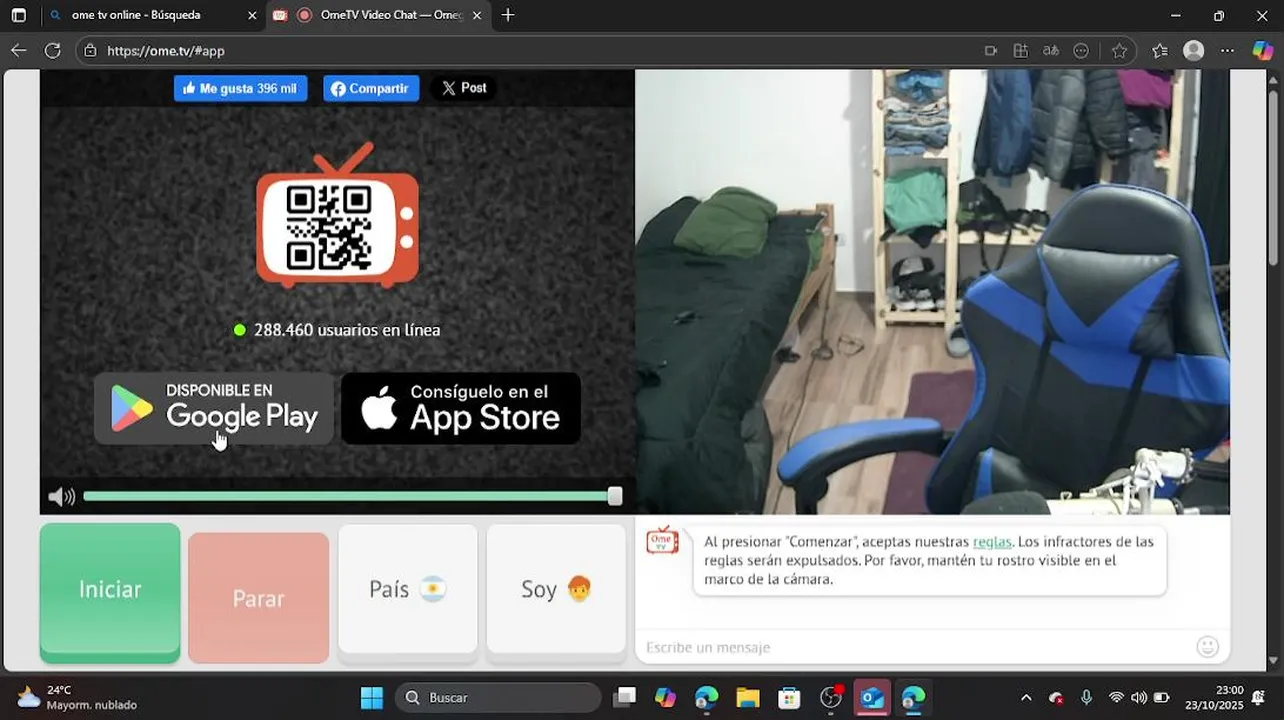Open the weather widget 24°C
This screenshot has width=1284, height=720.
click(x=76, y=697)
